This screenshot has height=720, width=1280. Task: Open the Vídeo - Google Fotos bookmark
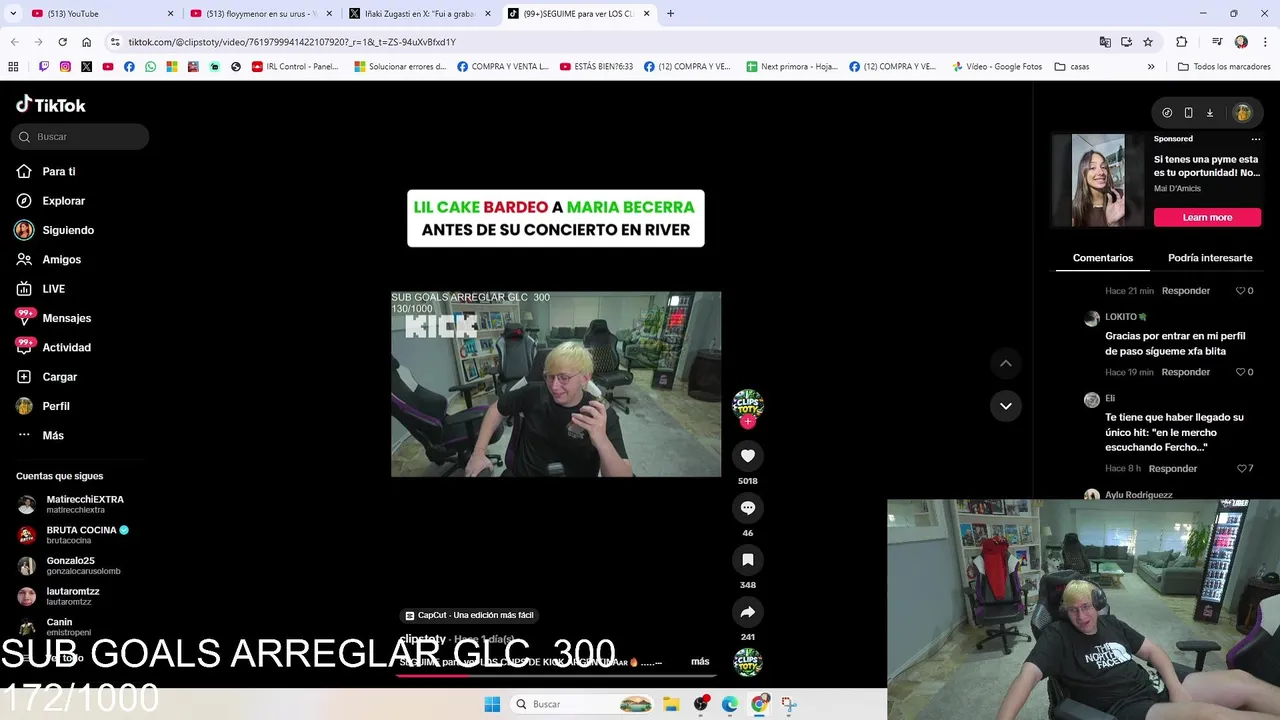click(x=996, y=67)
